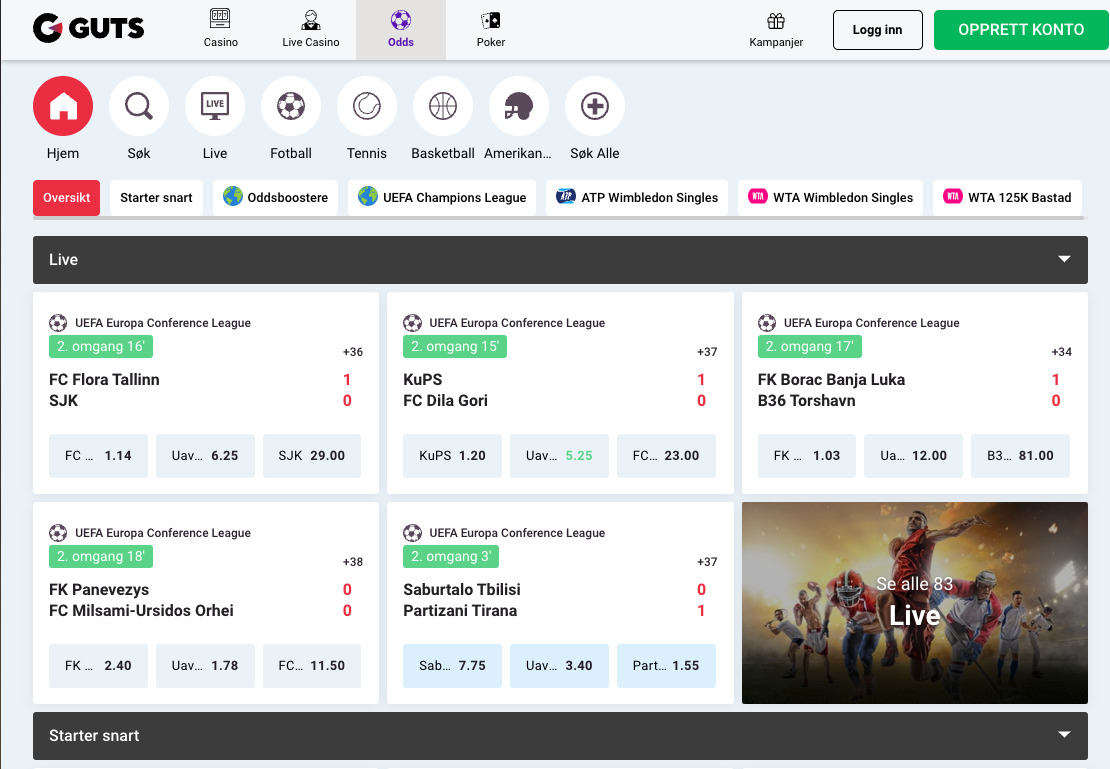
Task: Open +38 markets for Panevezys match
Action: (x=353, y=562)
